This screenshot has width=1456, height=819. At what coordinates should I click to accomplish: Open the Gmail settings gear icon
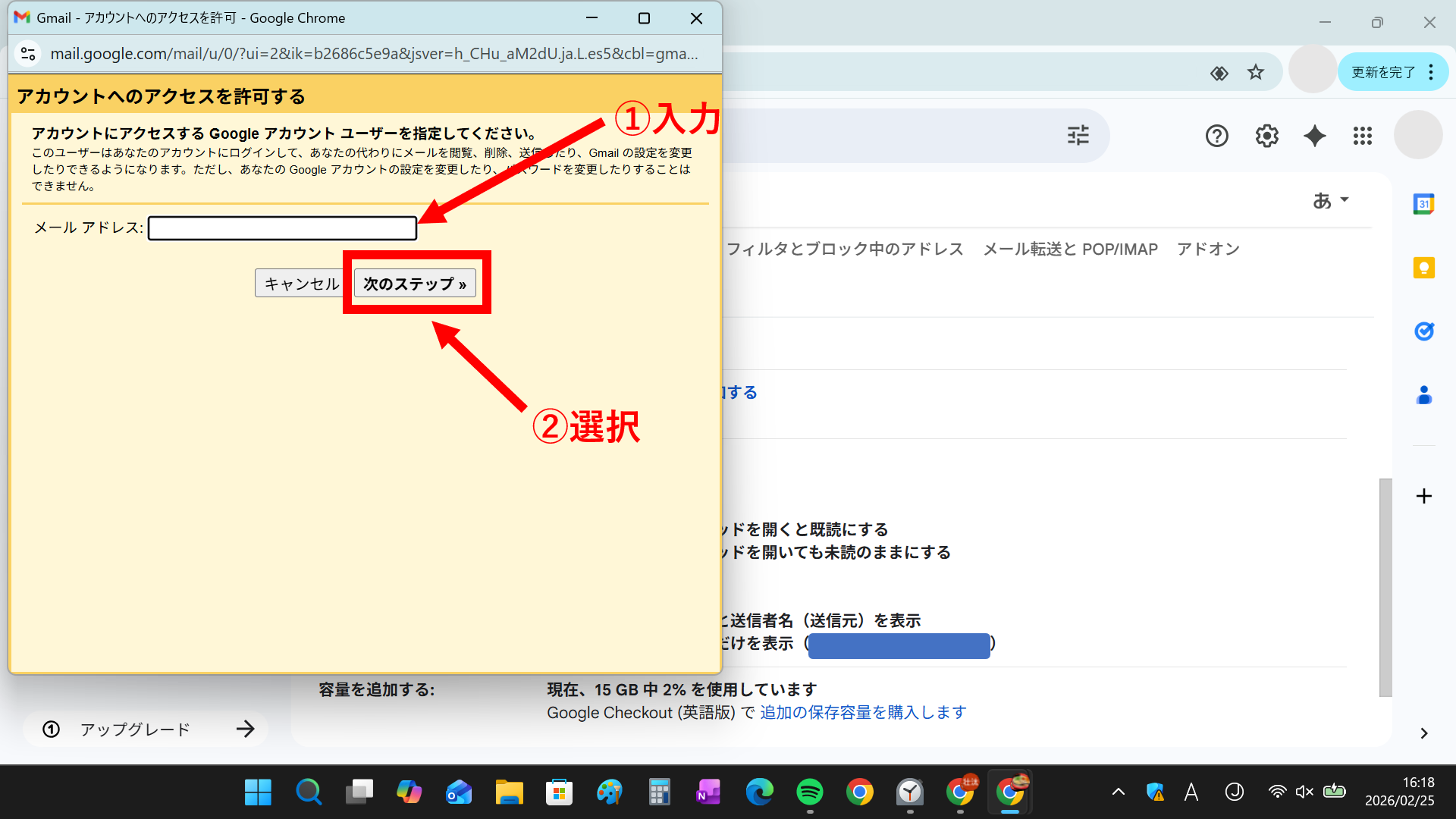1266,136
